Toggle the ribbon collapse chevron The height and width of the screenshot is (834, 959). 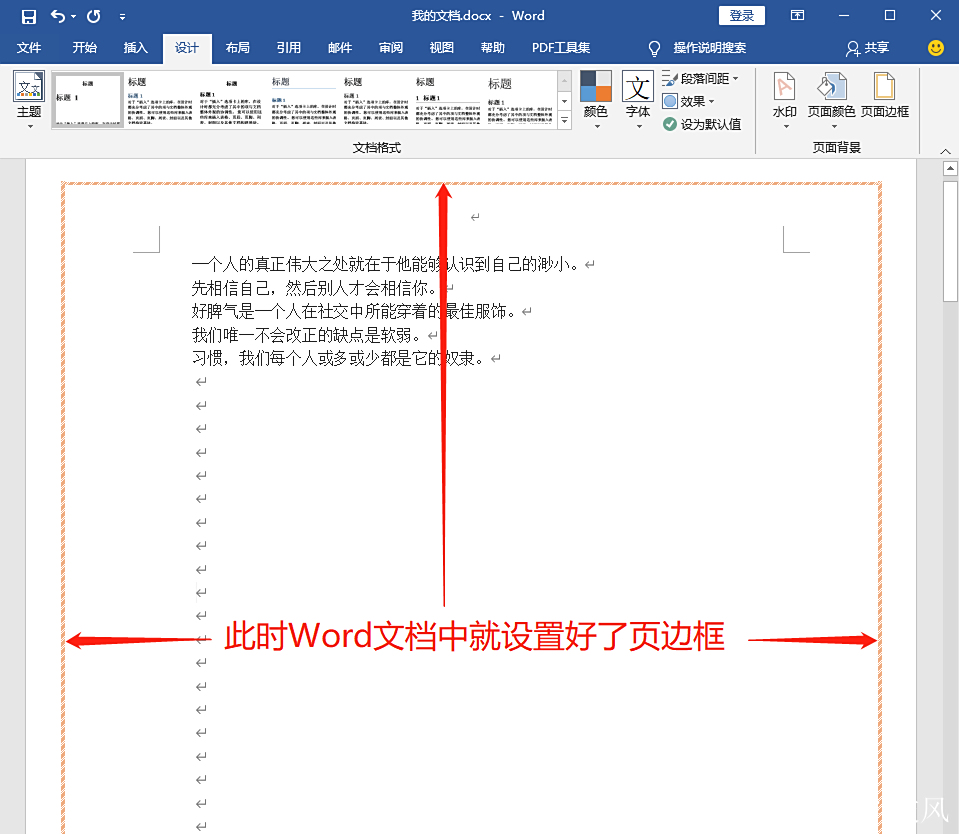pyautogui.click(x=944, y=150)
